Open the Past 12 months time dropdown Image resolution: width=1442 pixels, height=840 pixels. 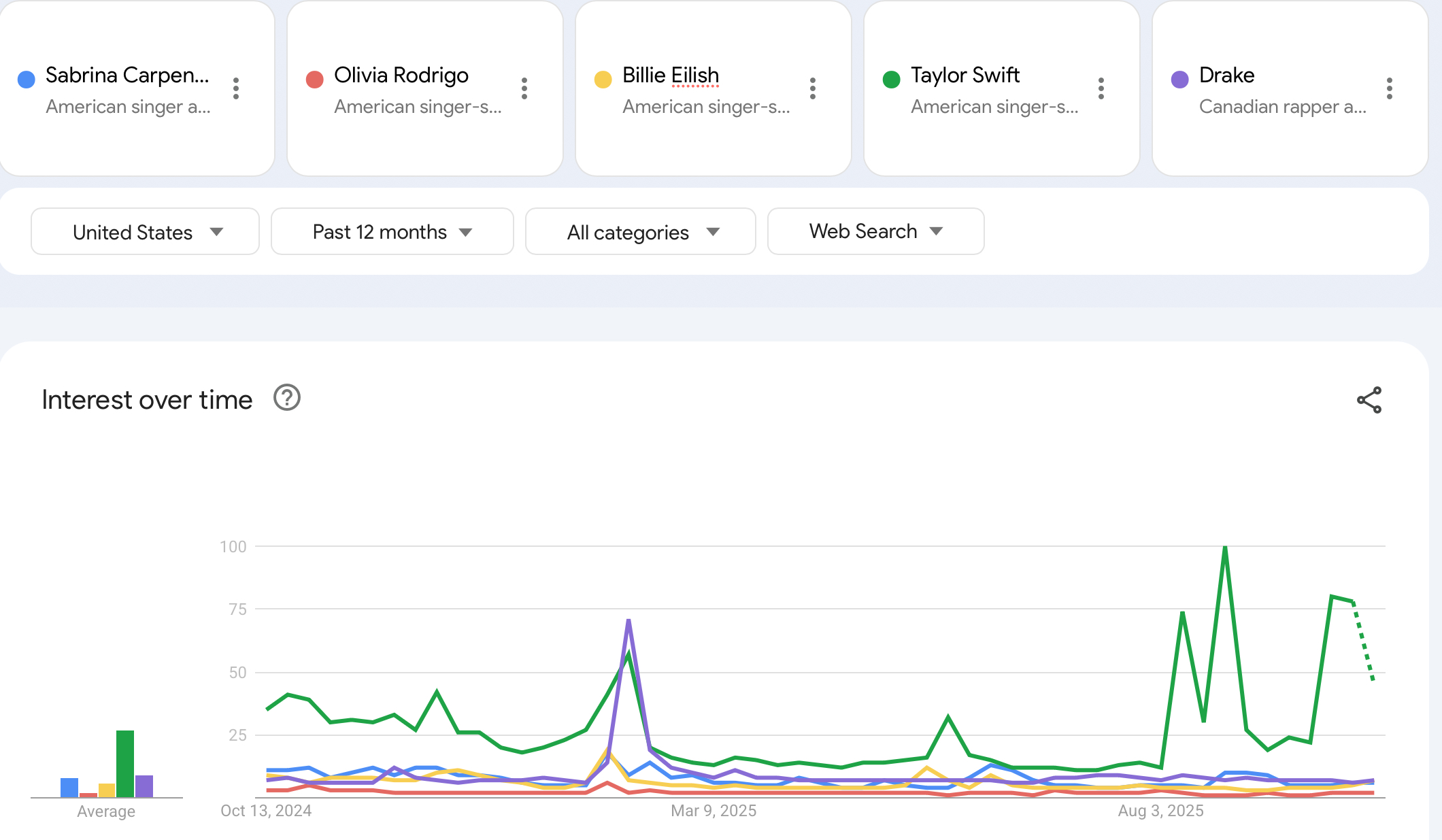(392, 232)
